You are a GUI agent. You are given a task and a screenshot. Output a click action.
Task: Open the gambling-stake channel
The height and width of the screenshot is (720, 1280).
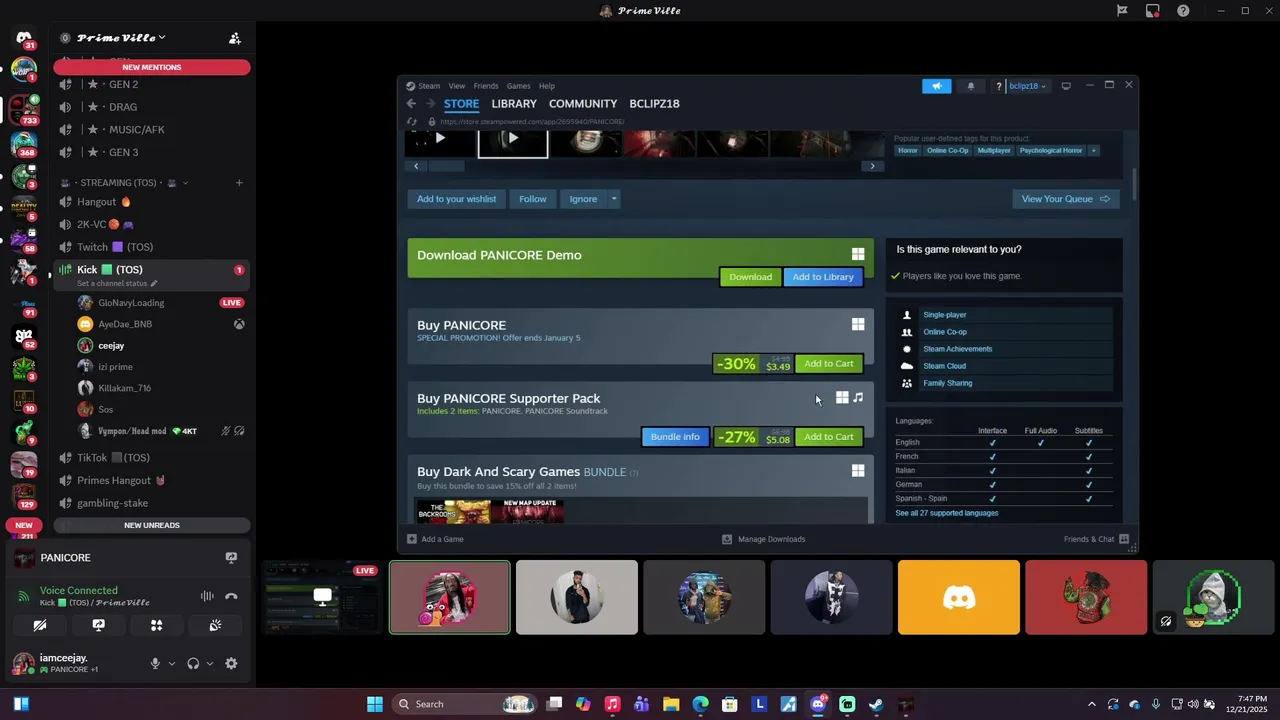click(x=150, y=503)
